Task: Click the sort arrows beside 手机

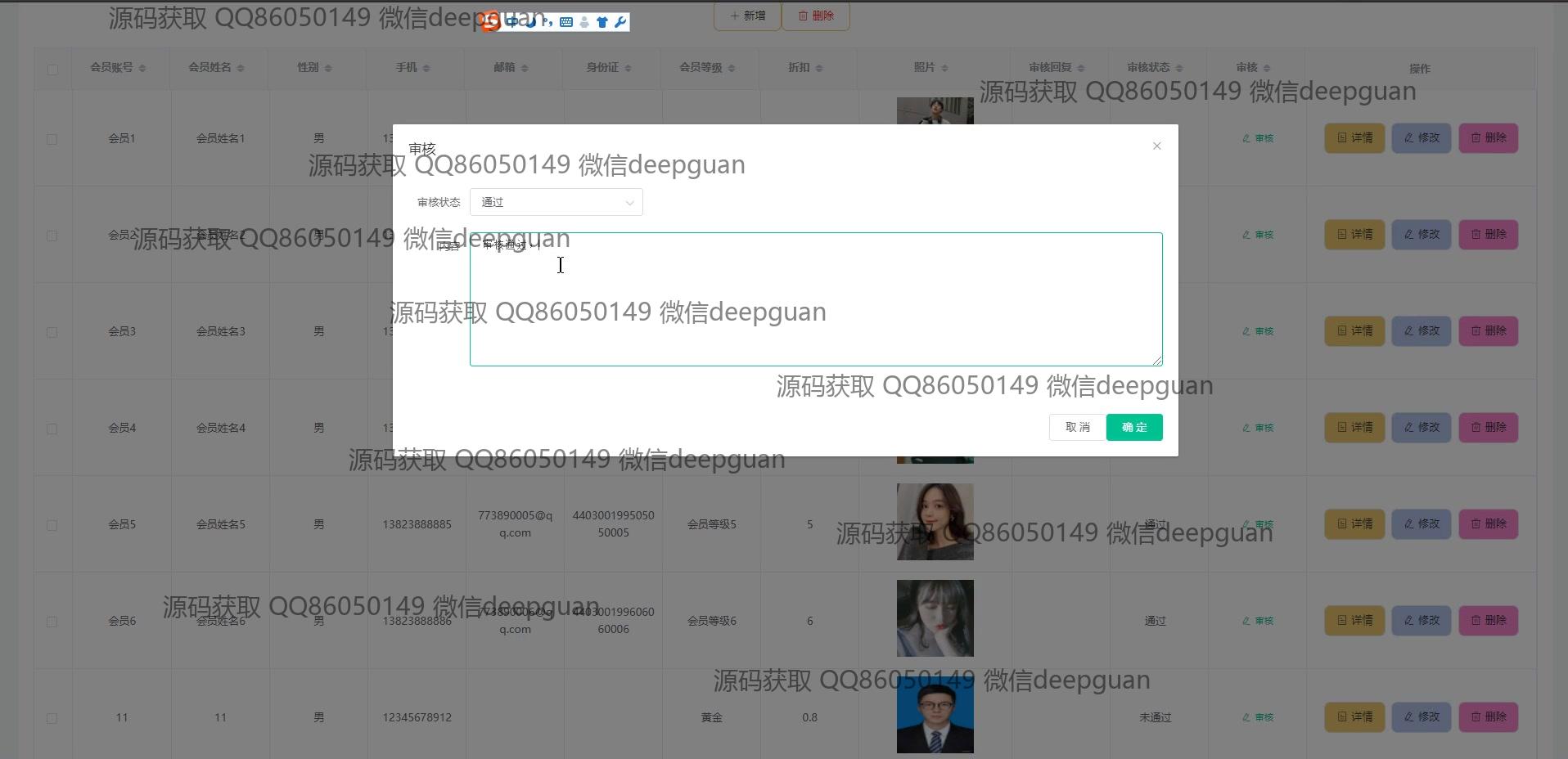Action: [x=426, y=68]
